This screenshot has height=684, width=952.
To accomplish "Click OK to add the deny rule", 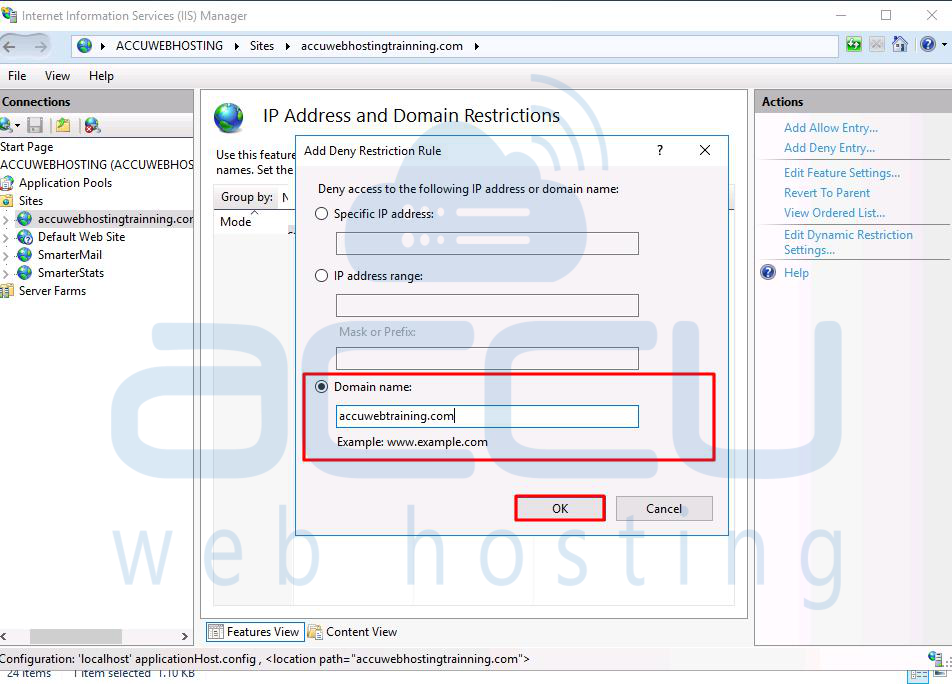I will coord(560,509).
